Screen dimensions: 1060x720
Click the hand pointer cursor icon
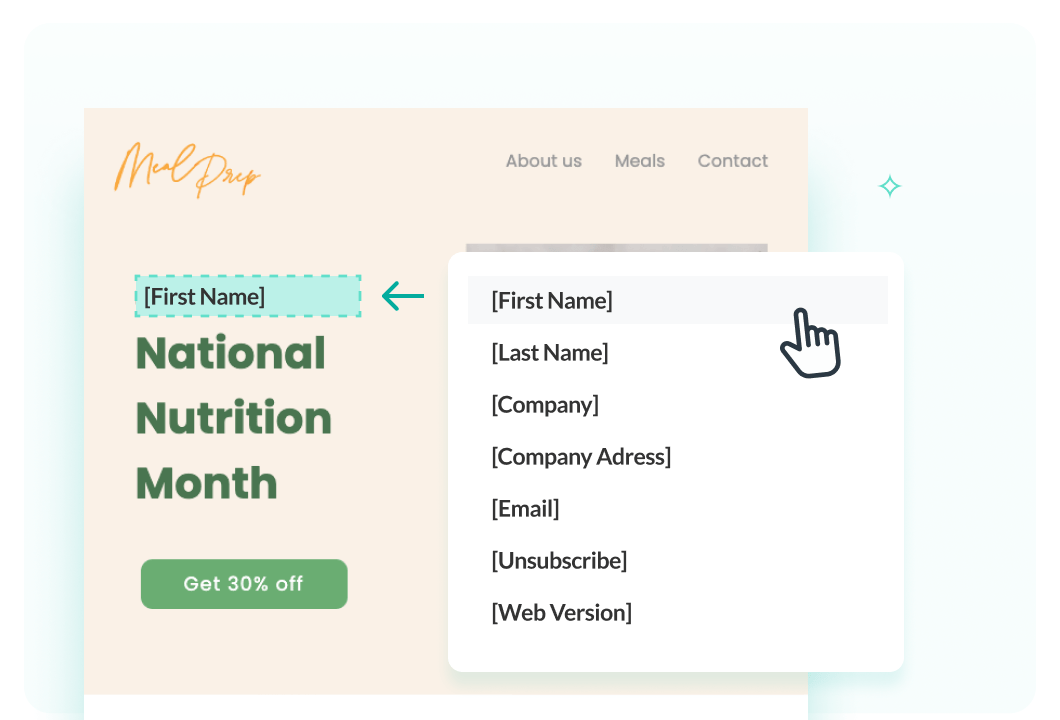coord(811,343)
